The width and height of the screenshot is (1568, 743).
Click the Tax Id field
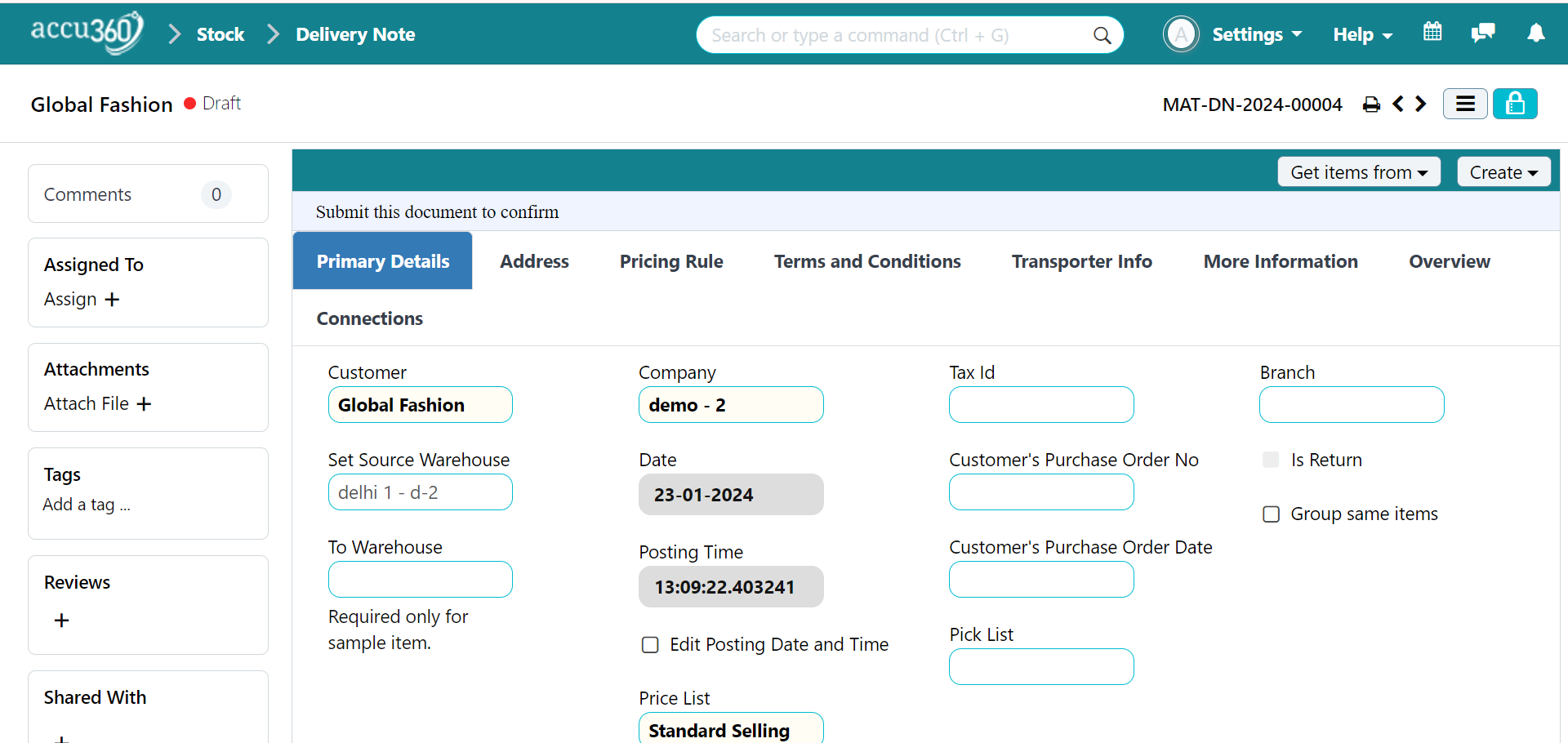point(1041,405)
